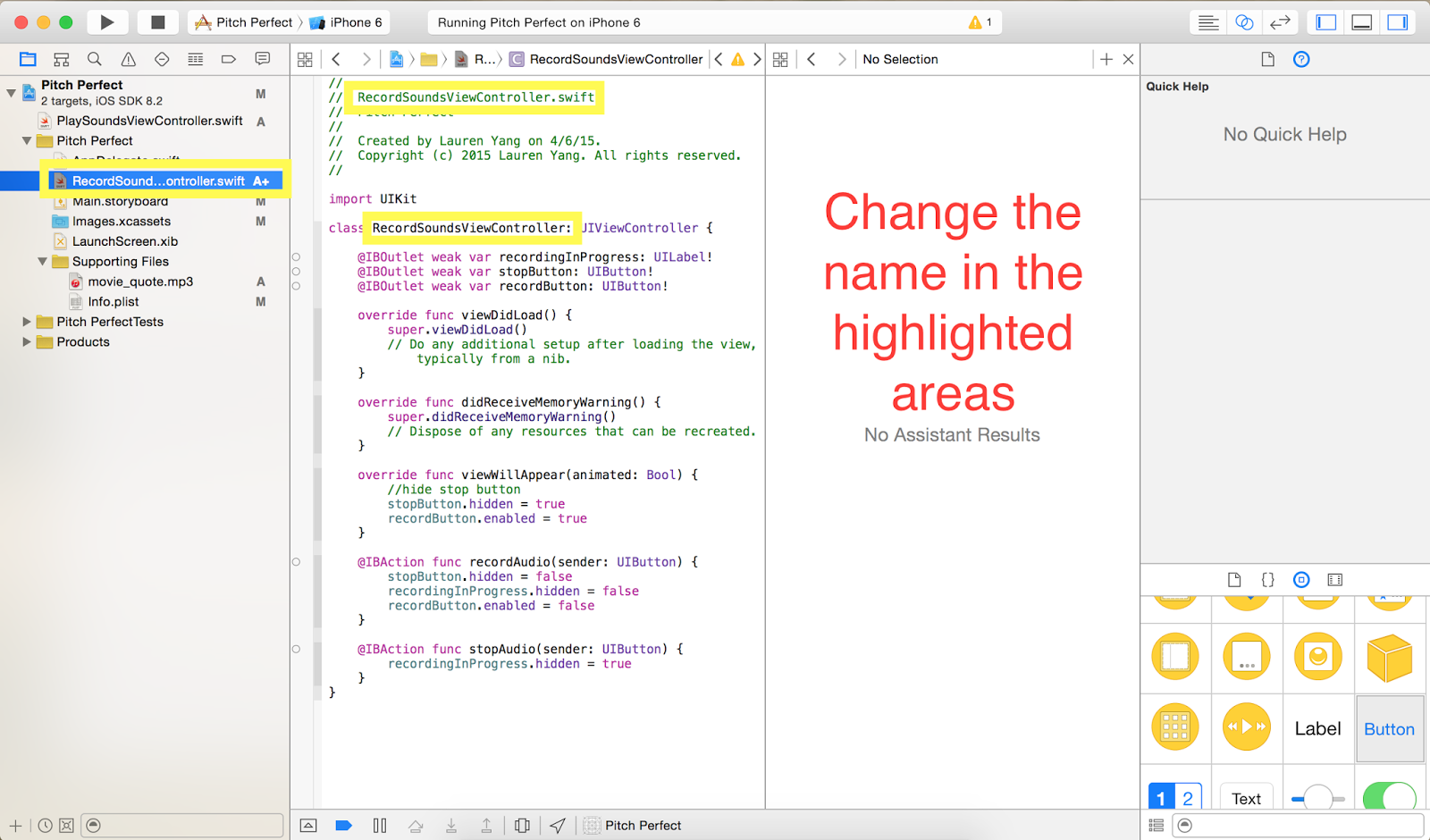Click No Selection in the assistant jump bar
The height and width of the screenshot is (840, 1430).
(x=900, y=59)
